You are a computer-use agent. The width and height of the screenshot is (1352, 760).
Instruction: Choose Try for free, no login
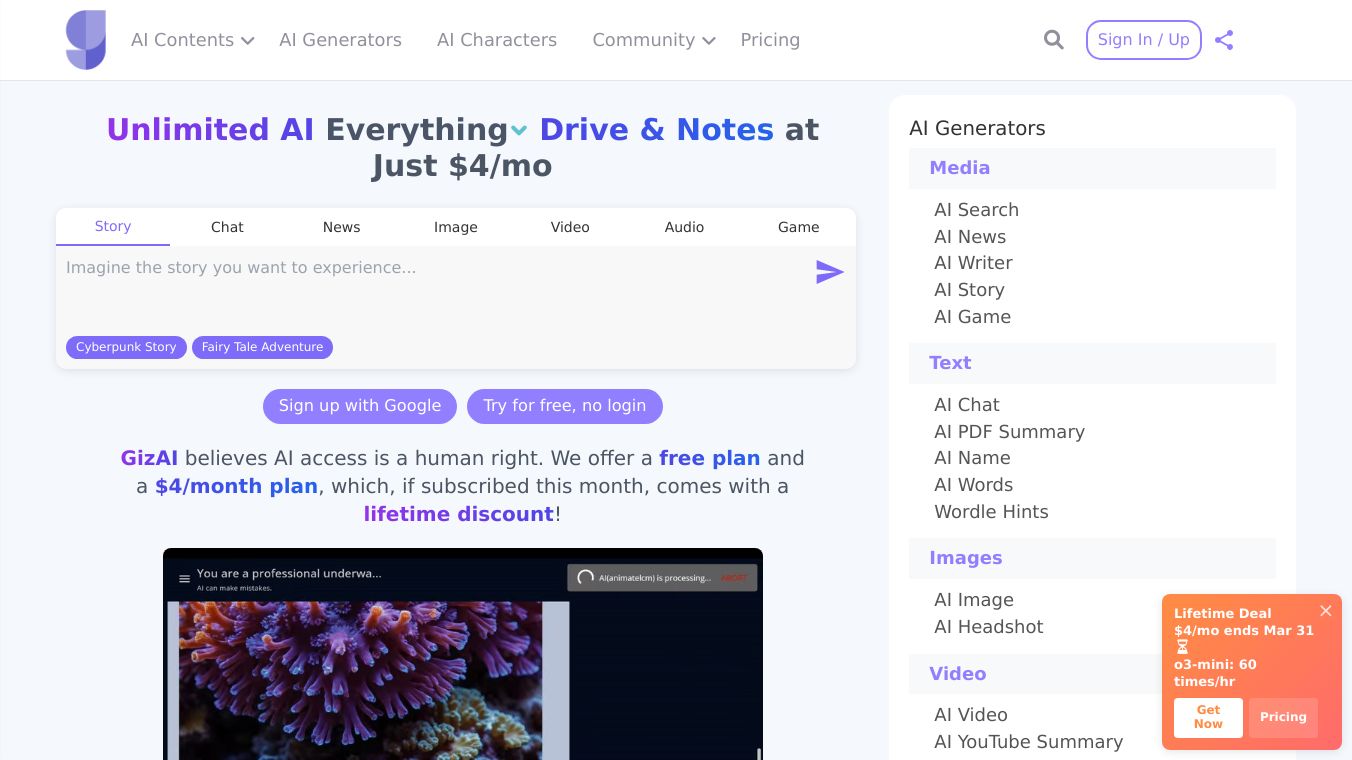click(565, 406)
